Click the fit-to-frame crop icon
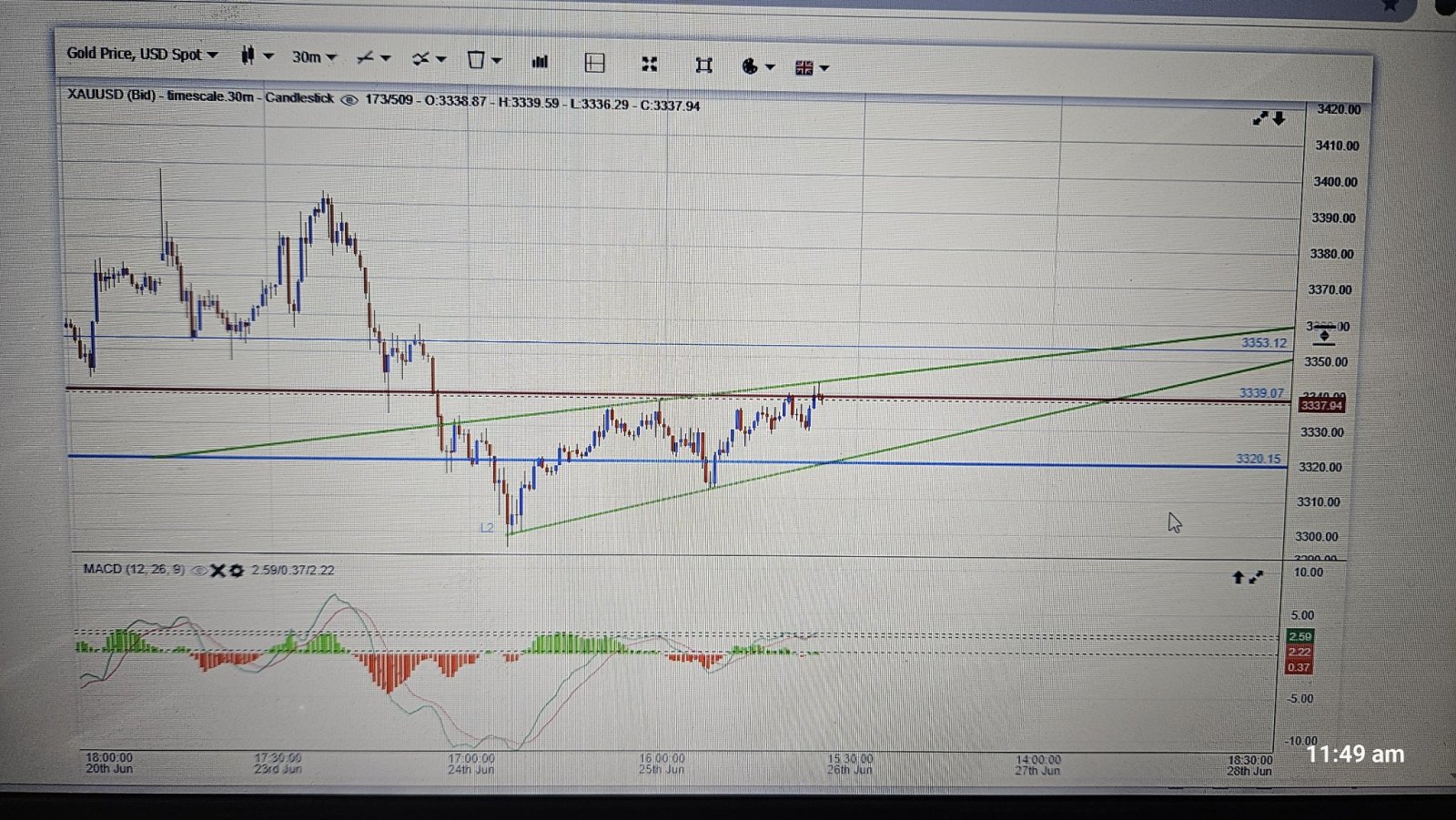Viewport: 1456px width, 820px height. [703, 65]
